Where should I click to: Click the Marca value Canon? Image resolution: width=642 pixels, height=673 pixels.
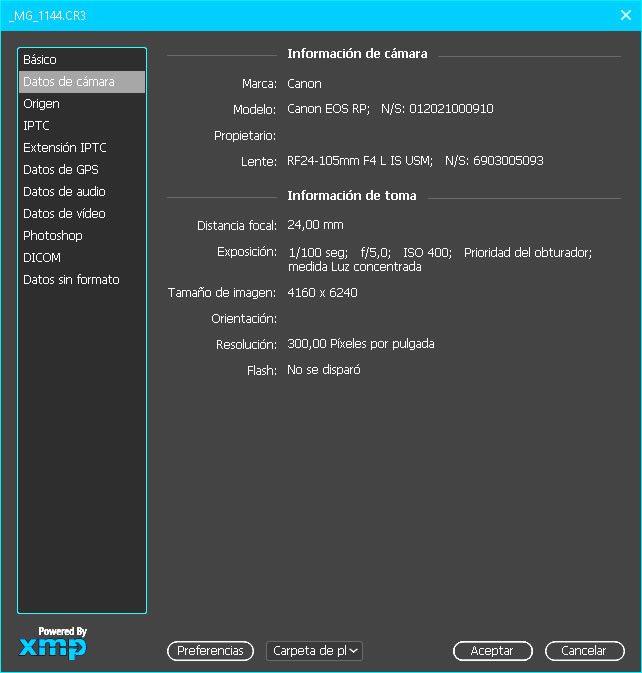point(304,84)
